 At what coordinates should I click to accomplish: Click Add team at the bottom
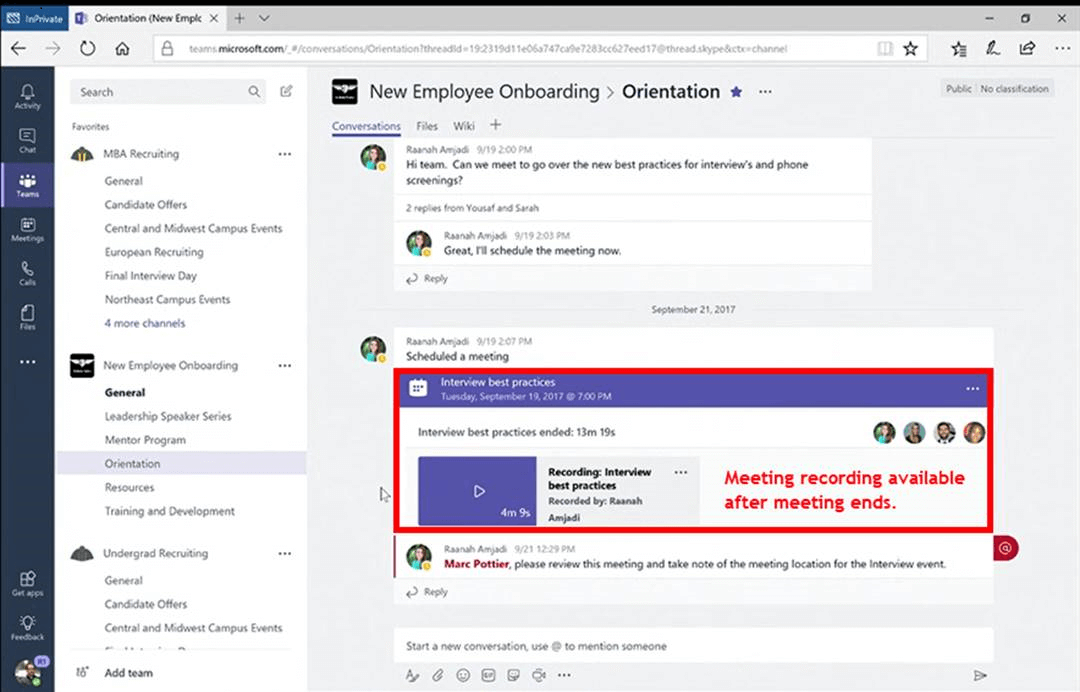pos(129,673)
